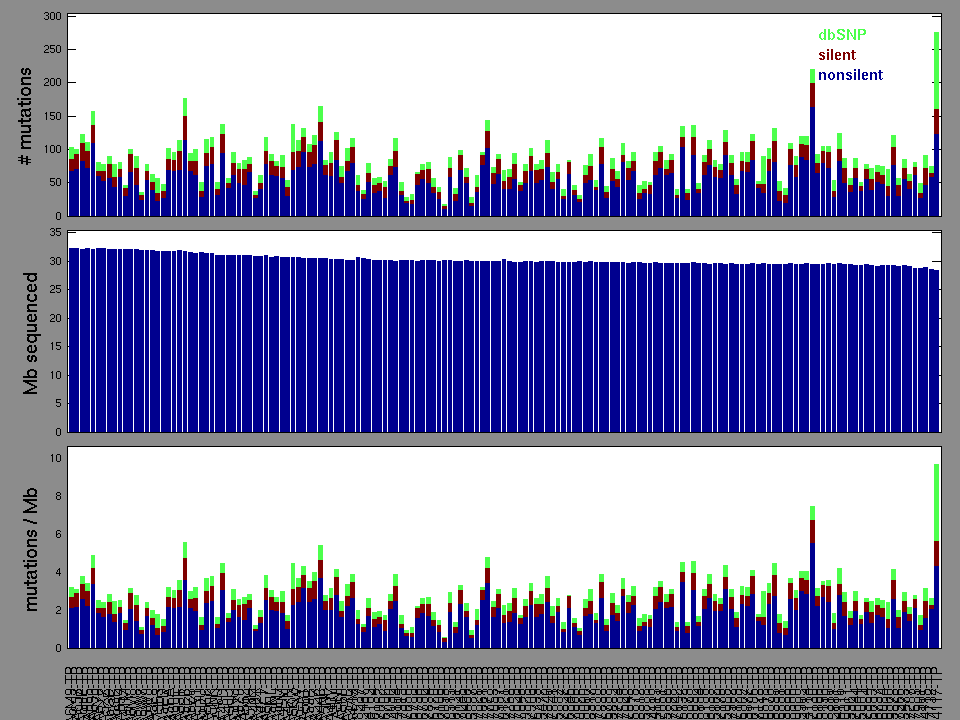Select the 6 tick on mutations/Mb axis
The image size is (960, 720).
pos(58,534)
